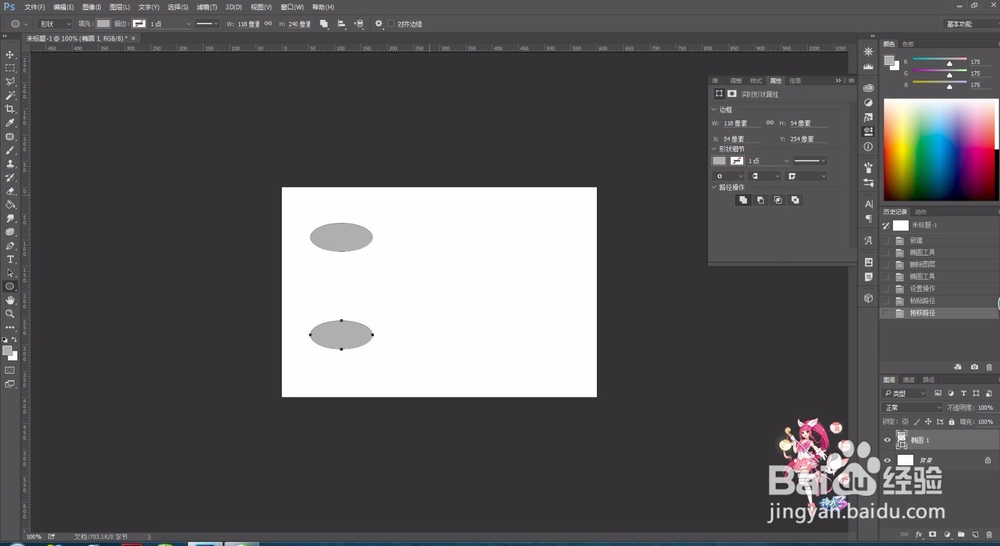The image size is (1000, 546).
Task: Select the Zoom magnifier tool
Action: tap(10, 314)
